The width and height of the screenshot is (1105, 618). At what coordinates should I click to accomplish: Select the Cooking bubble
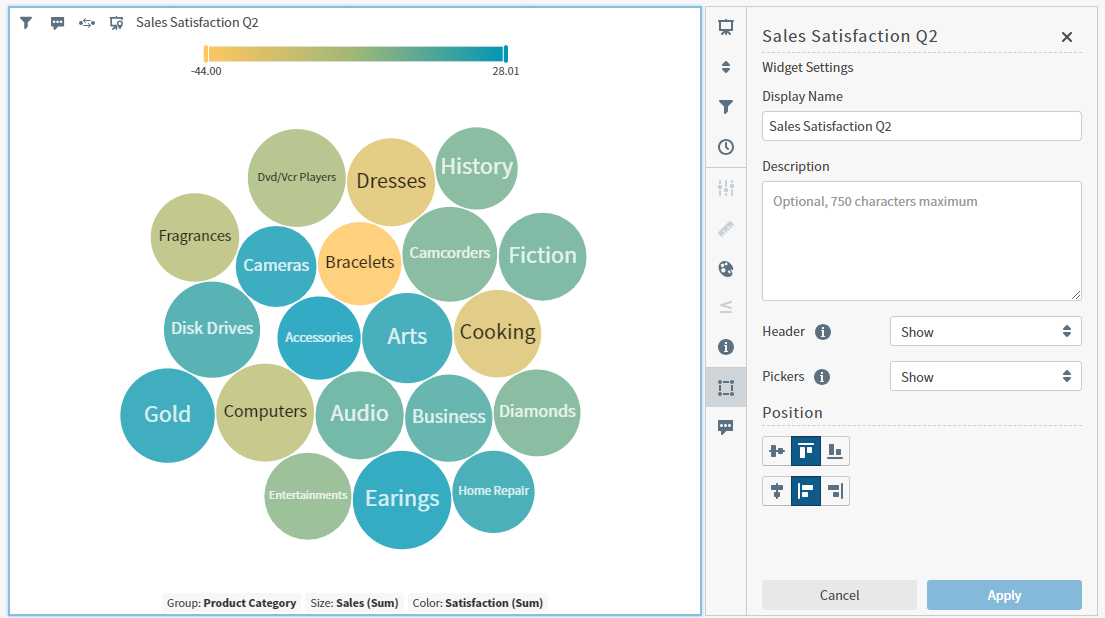tap(498, 333)
